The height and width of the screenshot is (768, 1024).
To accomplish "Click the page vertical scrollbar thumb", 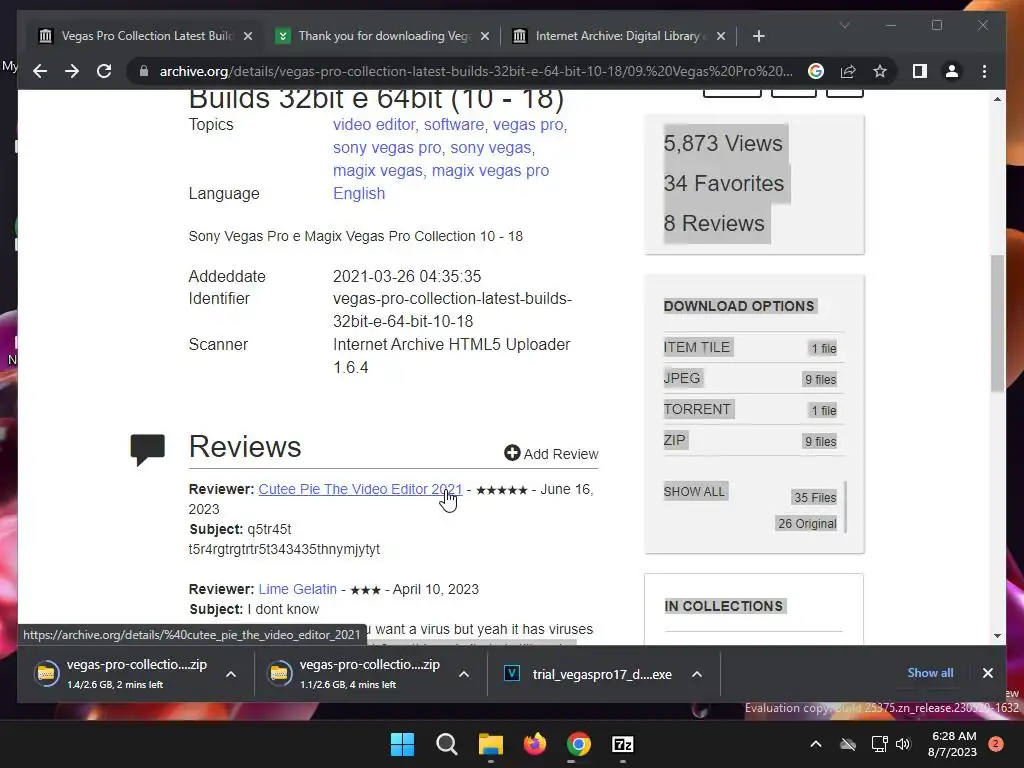I will click(997, 323).
